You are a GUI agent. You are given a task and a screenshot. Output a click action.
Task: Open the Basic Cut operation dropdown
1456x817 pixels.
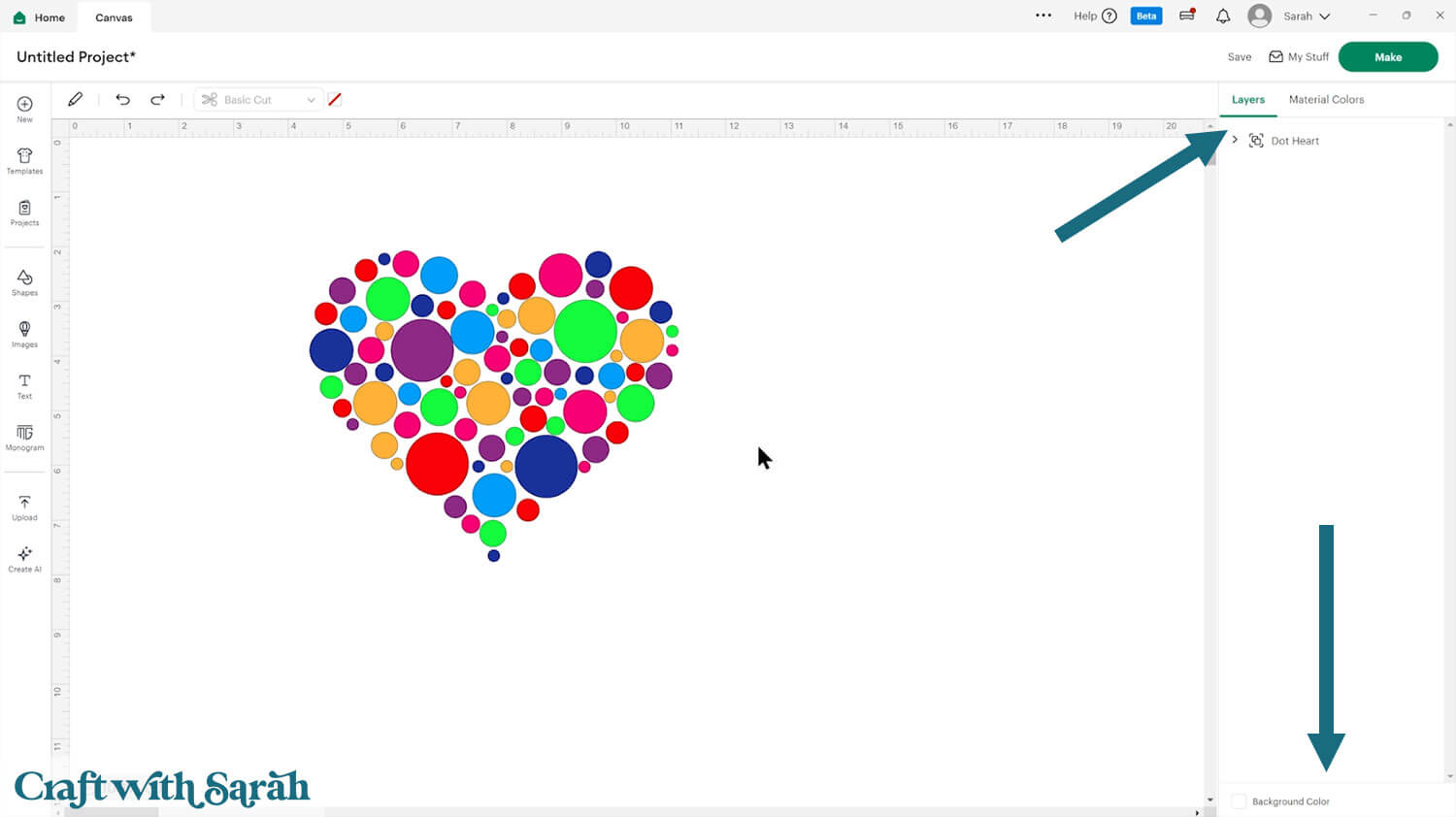pos(257,99)
